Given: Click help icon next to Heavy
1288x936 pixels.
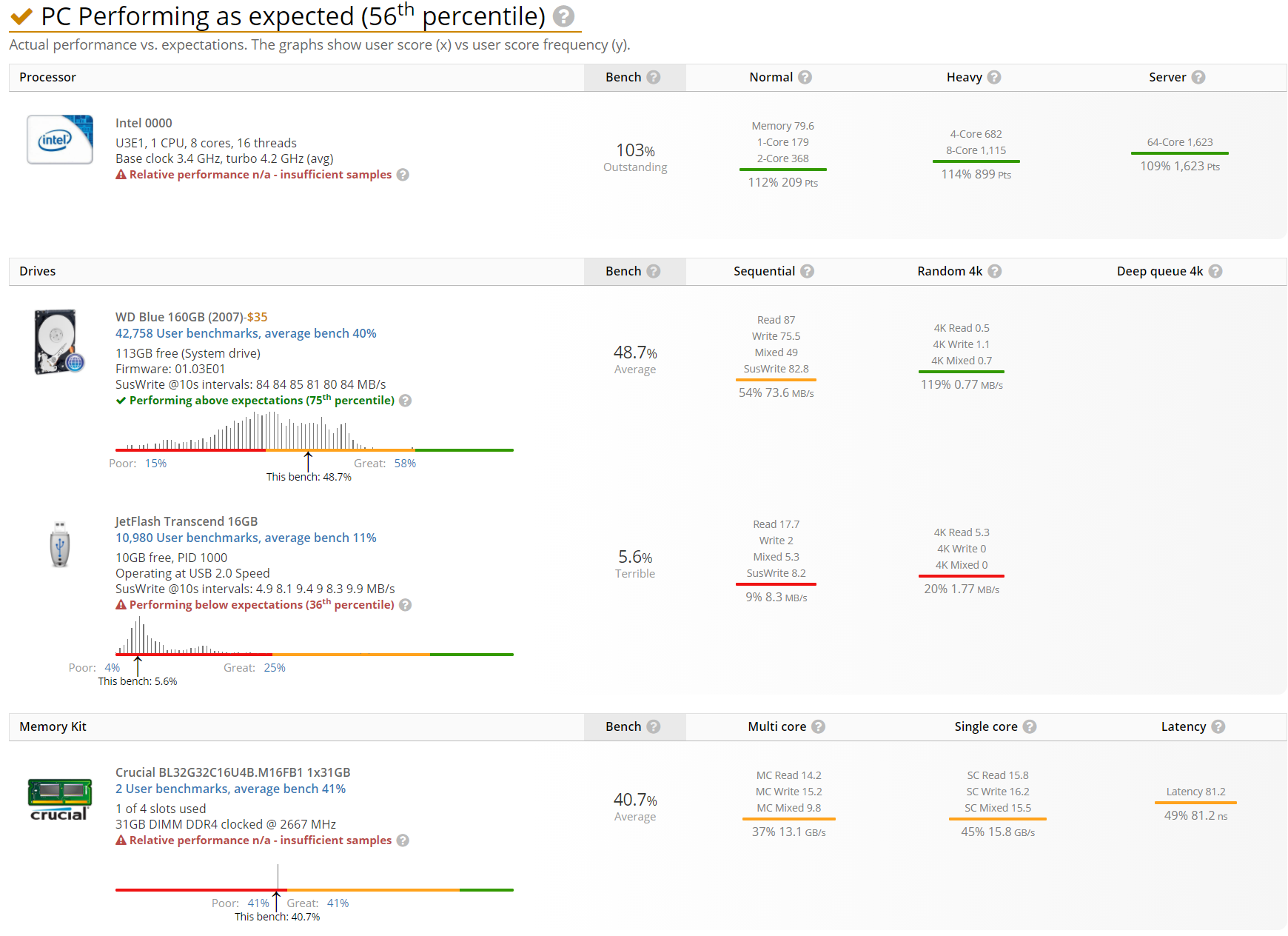Looking at the screenshot, I should point(994,77).
